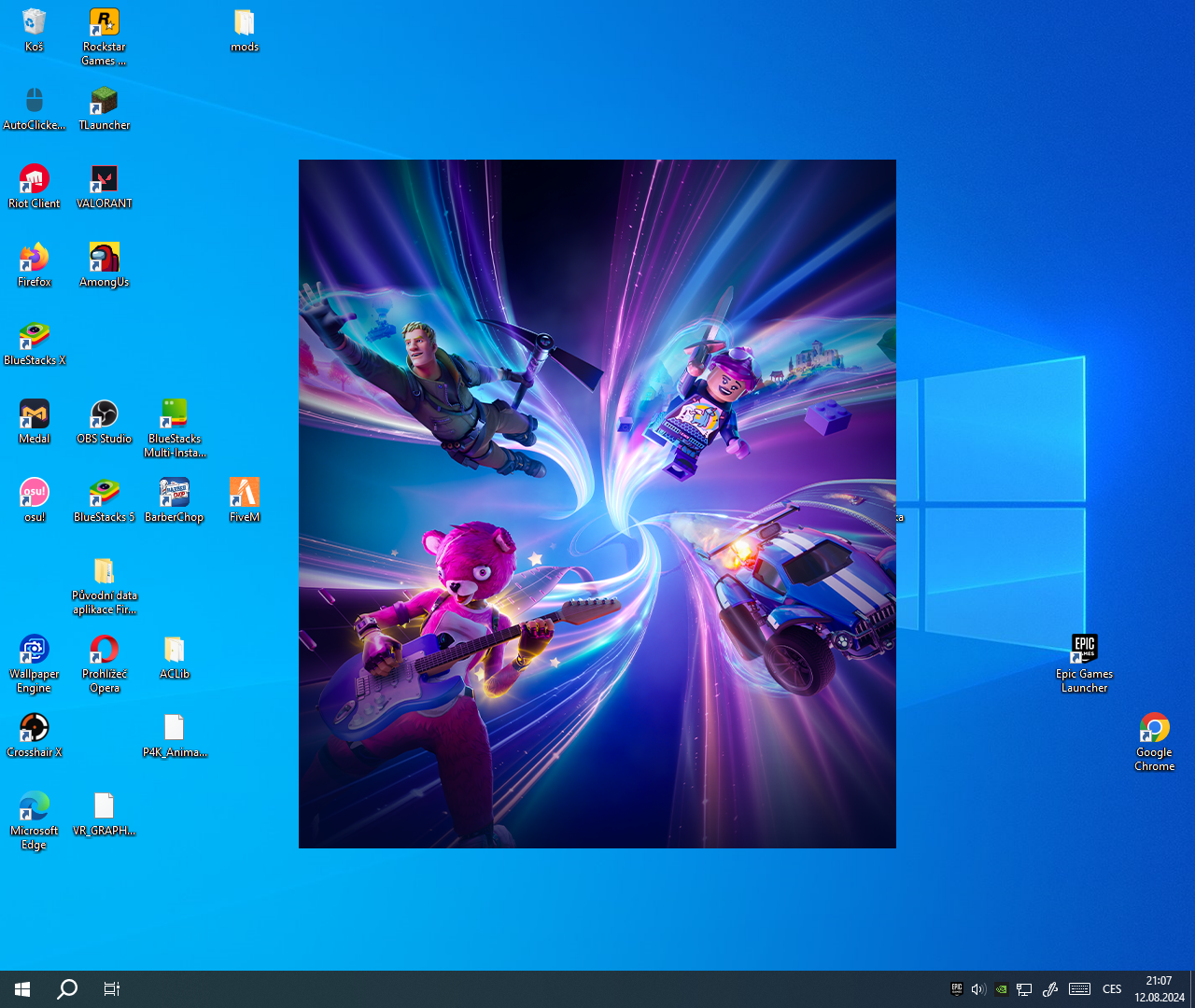Open the CES input language switcher

1111,989
